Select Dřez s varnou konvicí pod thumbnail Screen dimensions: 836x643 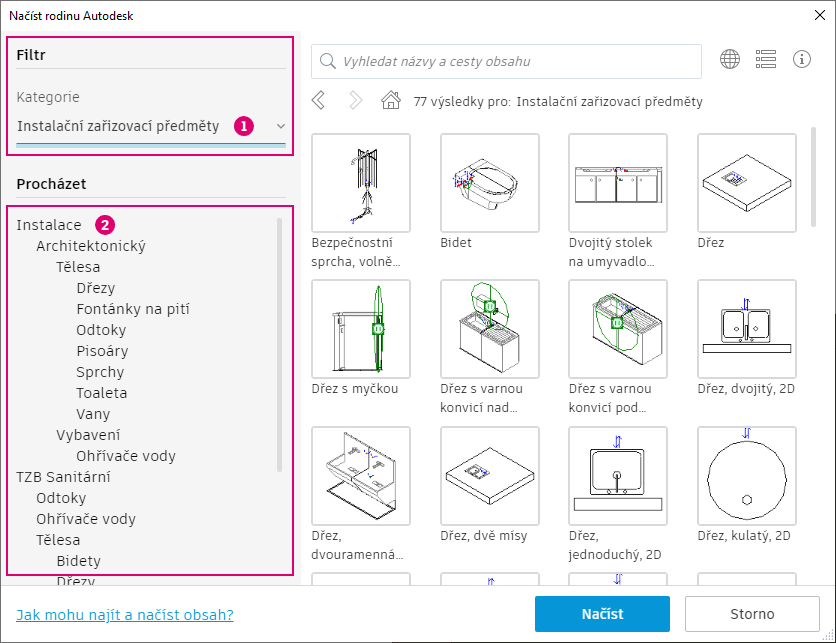click(618, 329)
